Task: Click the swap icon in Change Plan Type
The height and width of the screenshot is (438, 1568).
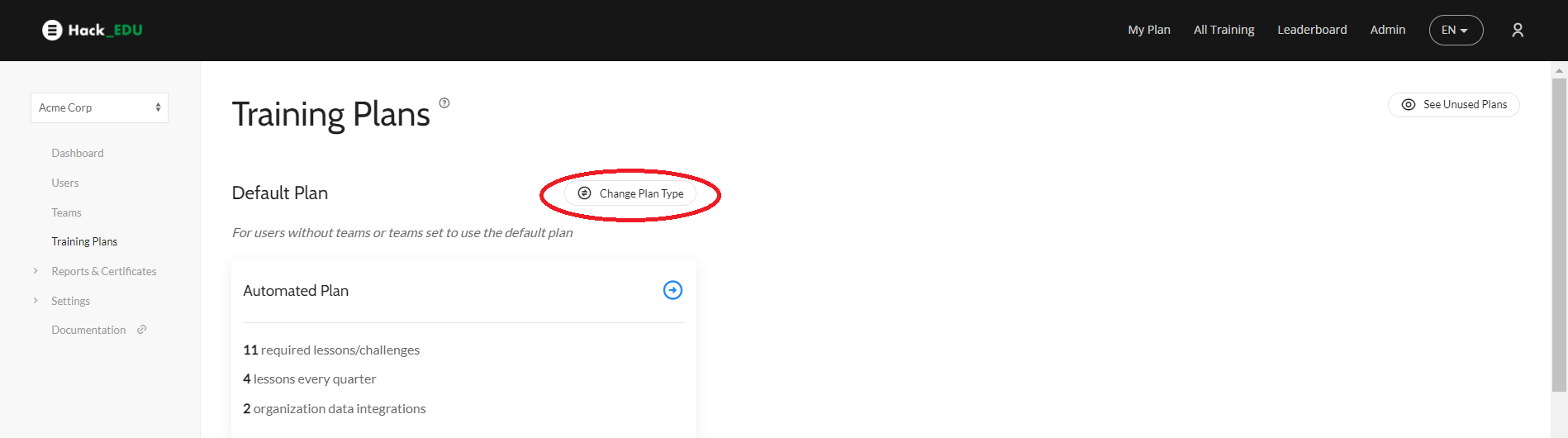Action: (x=584, y=193)
